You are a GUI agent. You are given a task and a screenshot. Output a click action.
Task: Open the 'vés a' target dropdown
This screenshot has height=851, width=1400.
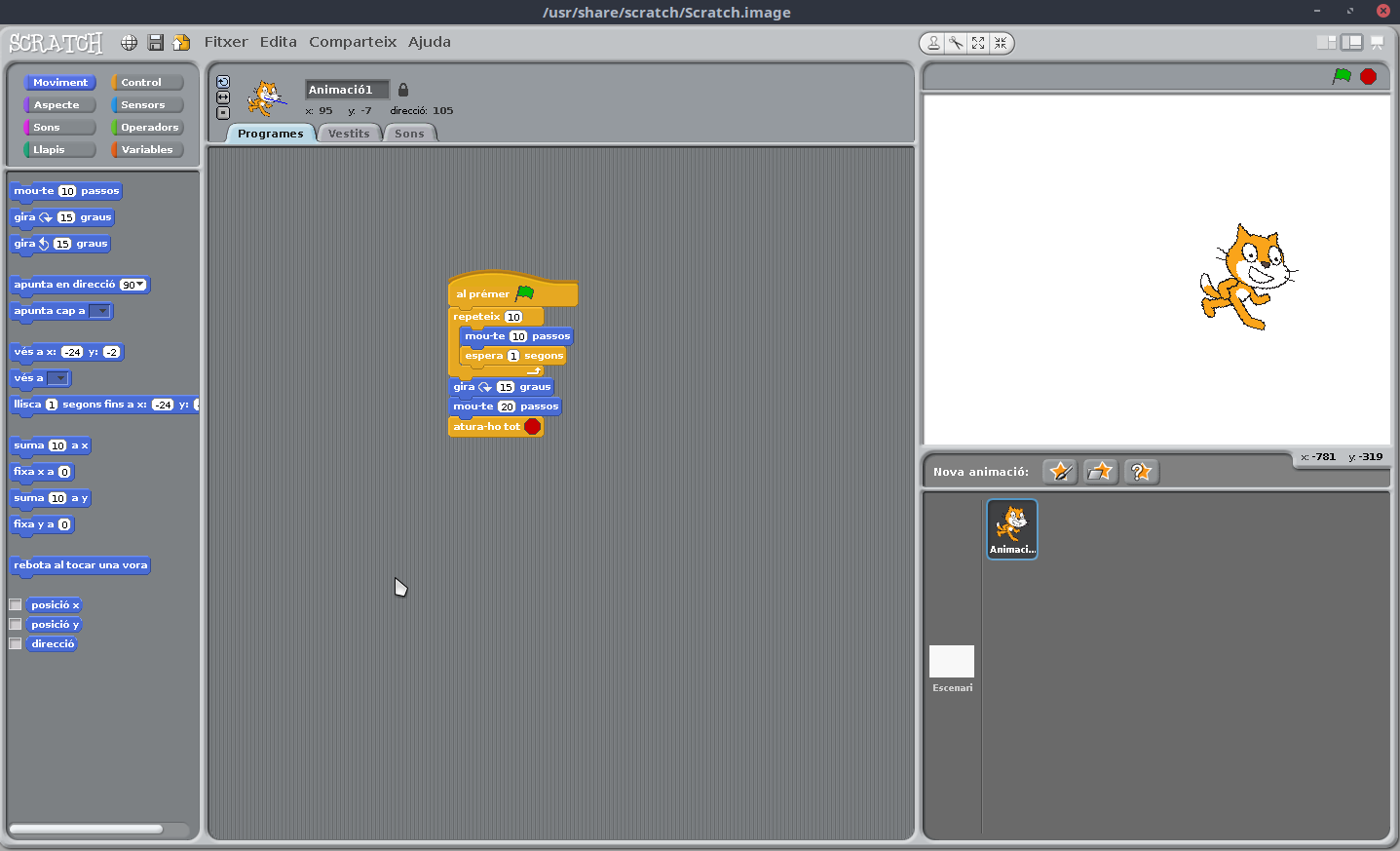(x=58, y=379)
